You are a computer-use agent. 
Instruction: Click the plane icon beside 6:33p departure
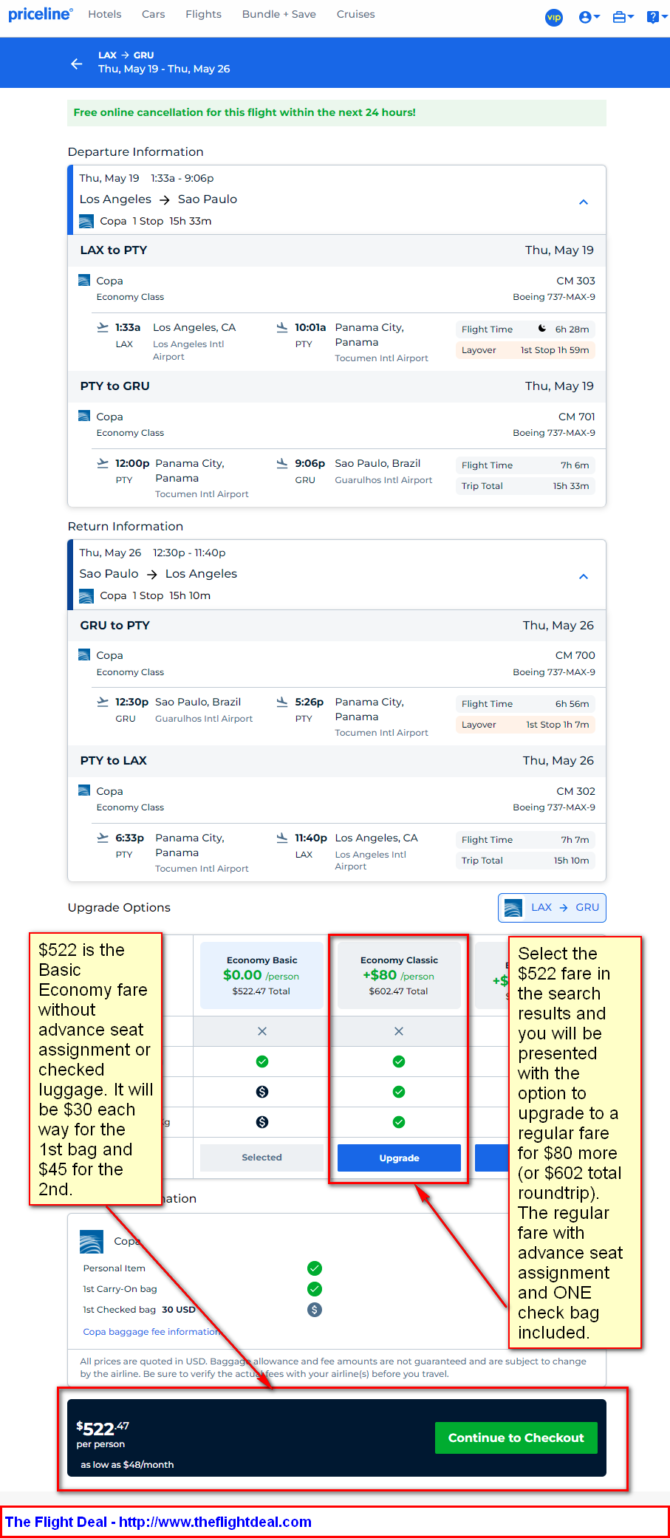[102, 838]
